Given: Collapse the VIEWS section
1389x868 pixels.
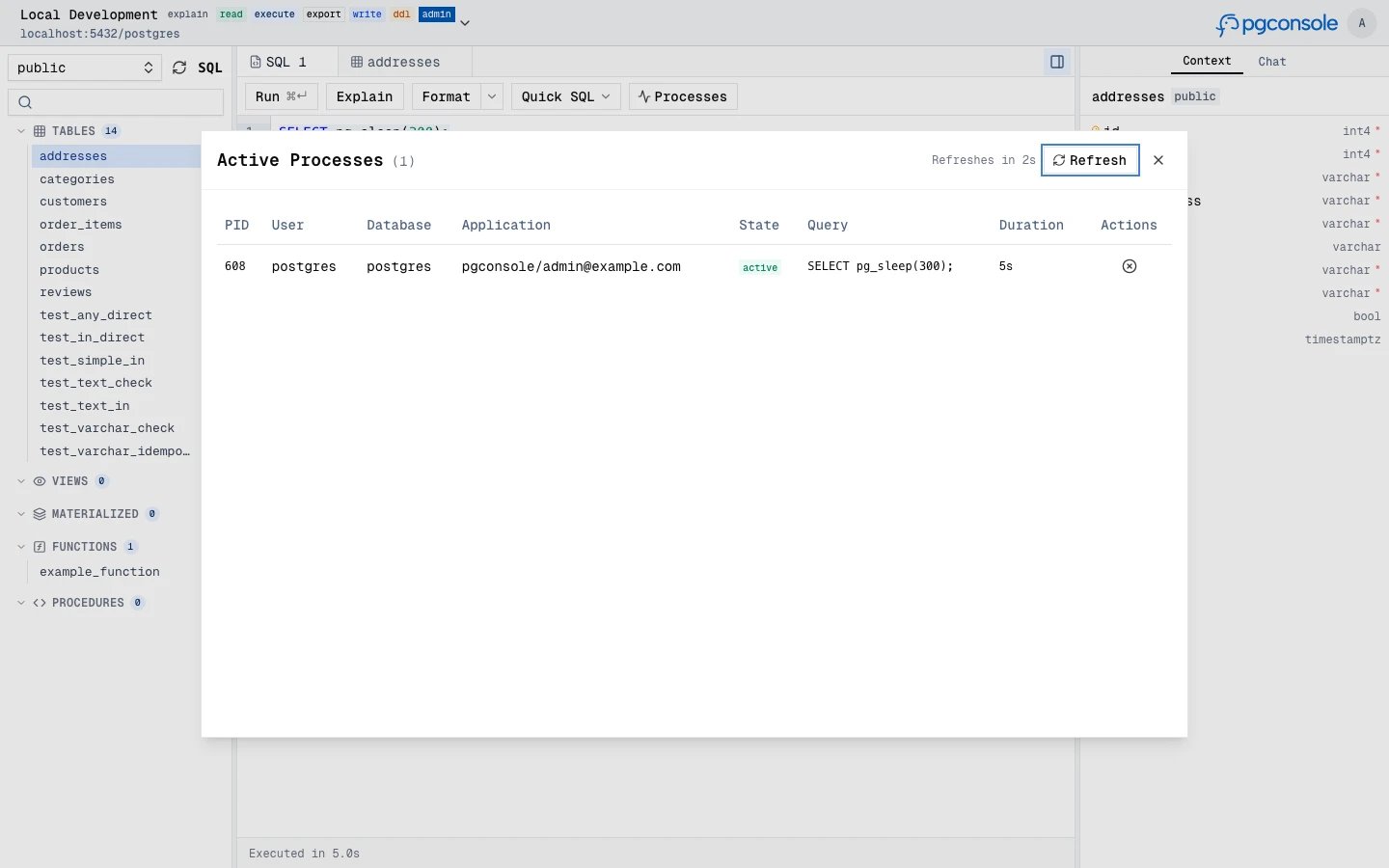Looking at the screenshot, I should coord(21,481).
